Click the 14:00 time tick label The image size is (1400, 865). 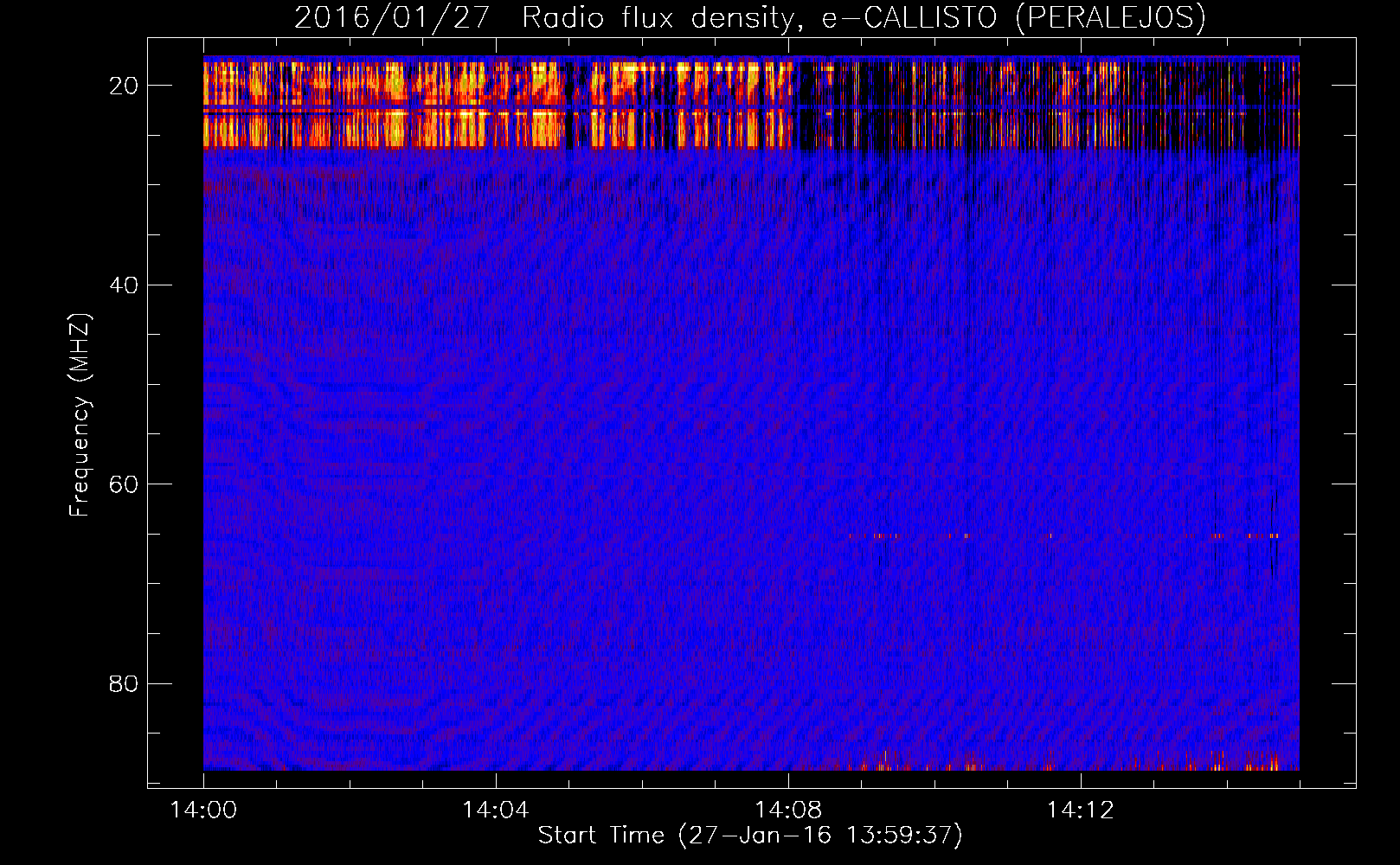click(x=203, y=811)
